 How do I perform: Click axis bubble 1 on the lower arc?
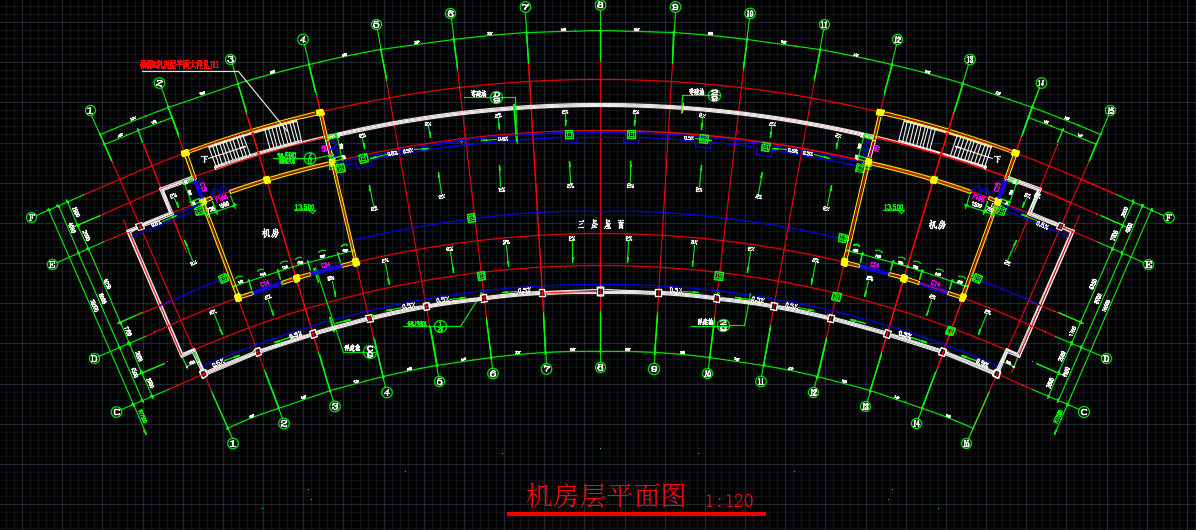pos(233,443)
